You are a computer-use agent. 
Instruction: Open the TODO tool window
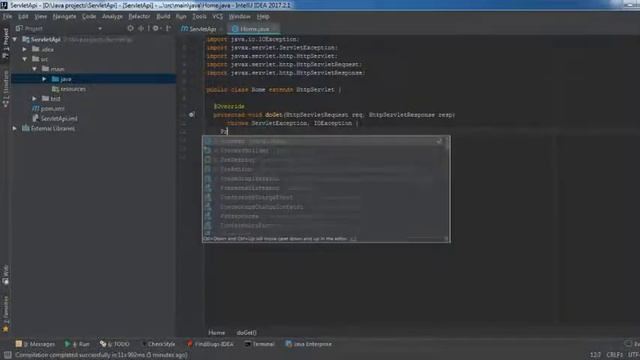(115, 344)
